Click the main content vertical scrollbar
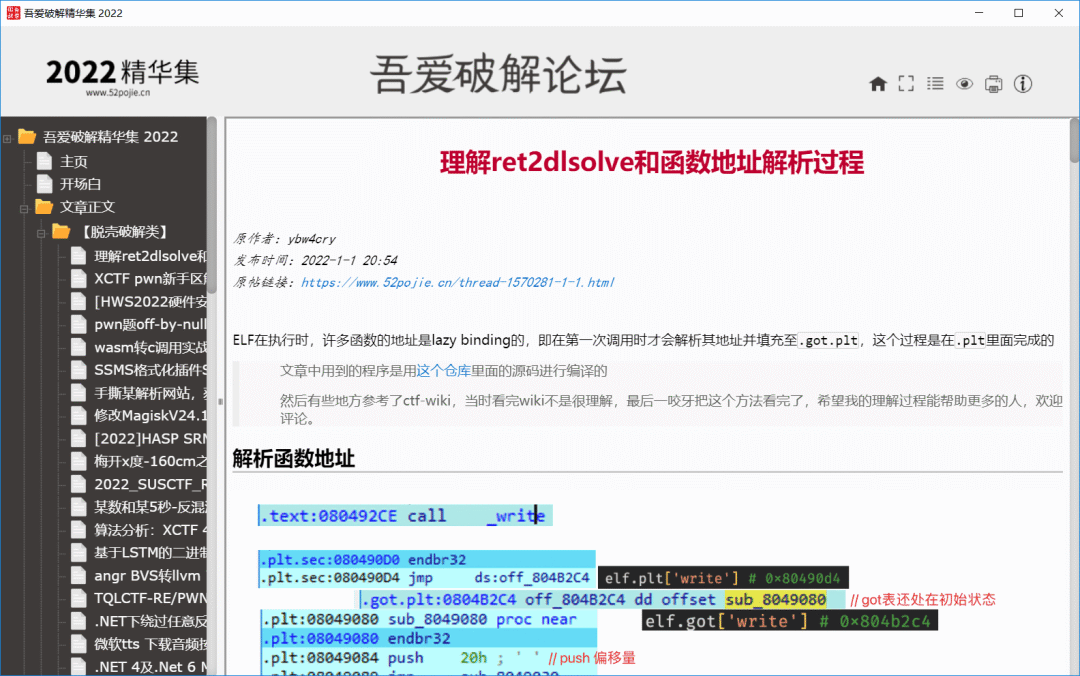Screen dimensions: 1080x676 coord(1074,400)
